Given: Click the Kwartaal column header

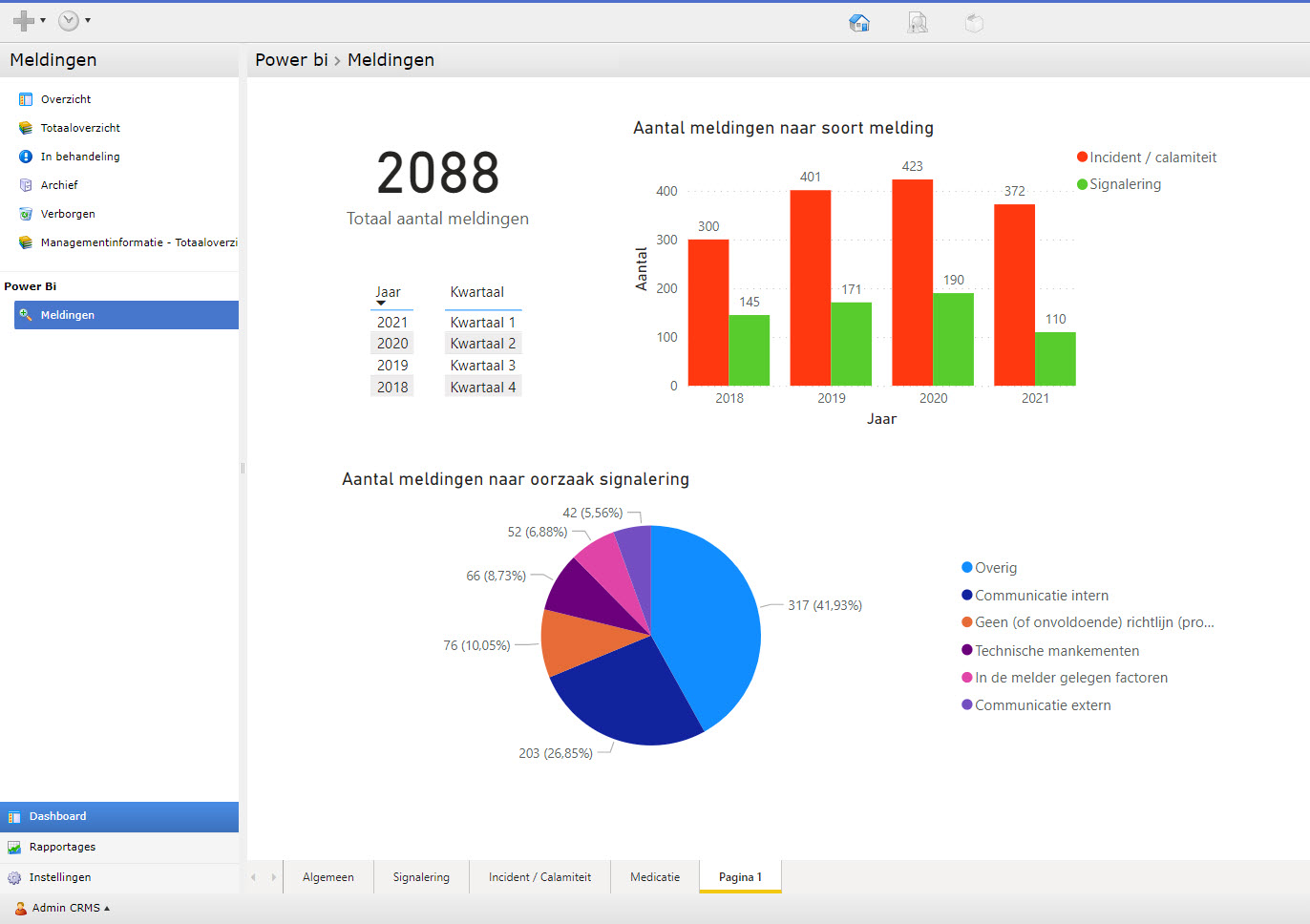Looking at the screenshot, I should pyautogui.click(x=477, y=292).
